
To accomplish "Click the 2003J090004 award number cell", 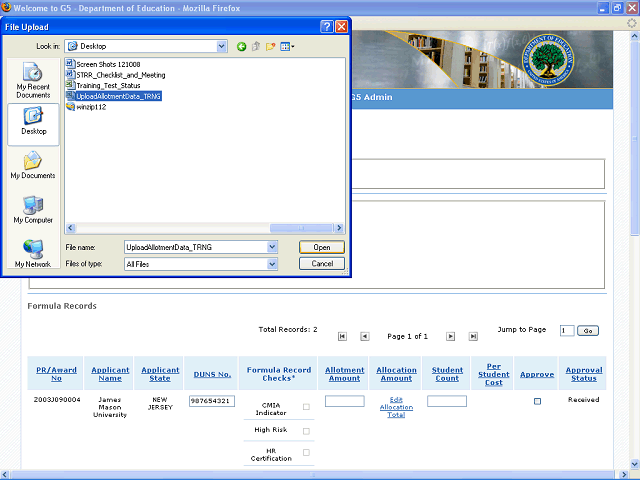I will (x=57, y=400).
